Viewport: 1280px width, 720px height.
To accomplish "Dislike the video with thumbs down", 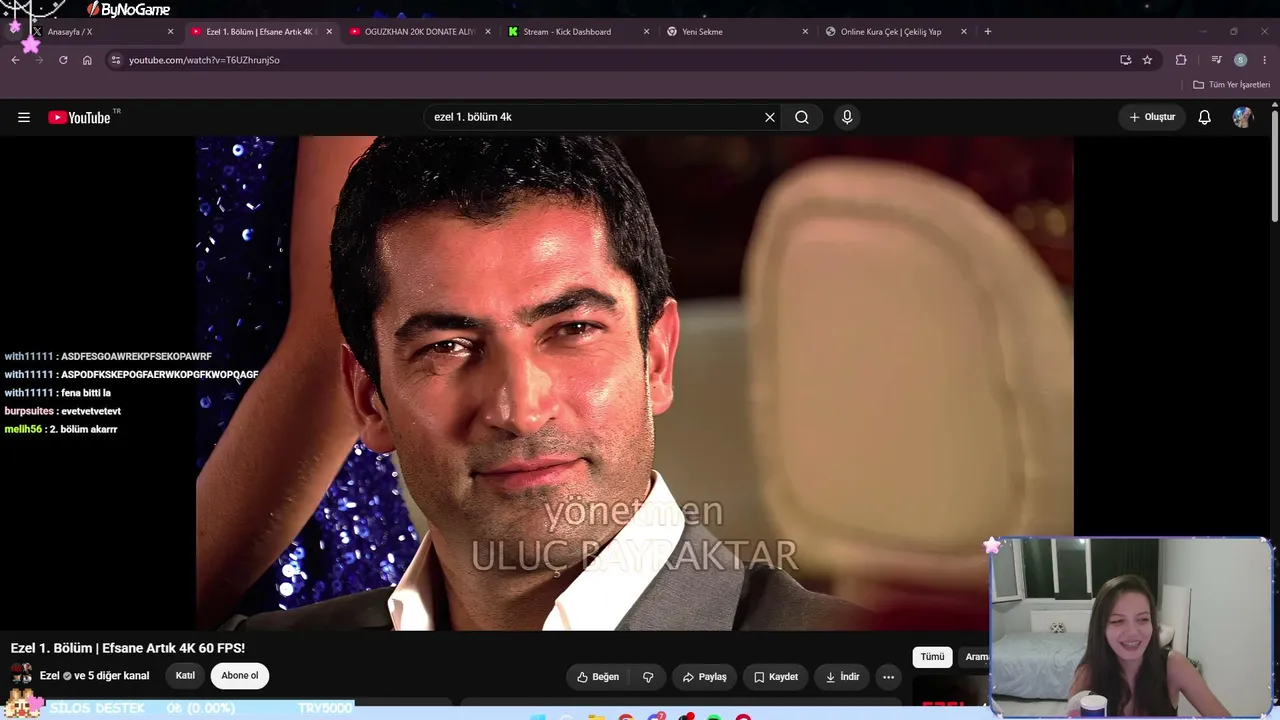I will 648,677.
